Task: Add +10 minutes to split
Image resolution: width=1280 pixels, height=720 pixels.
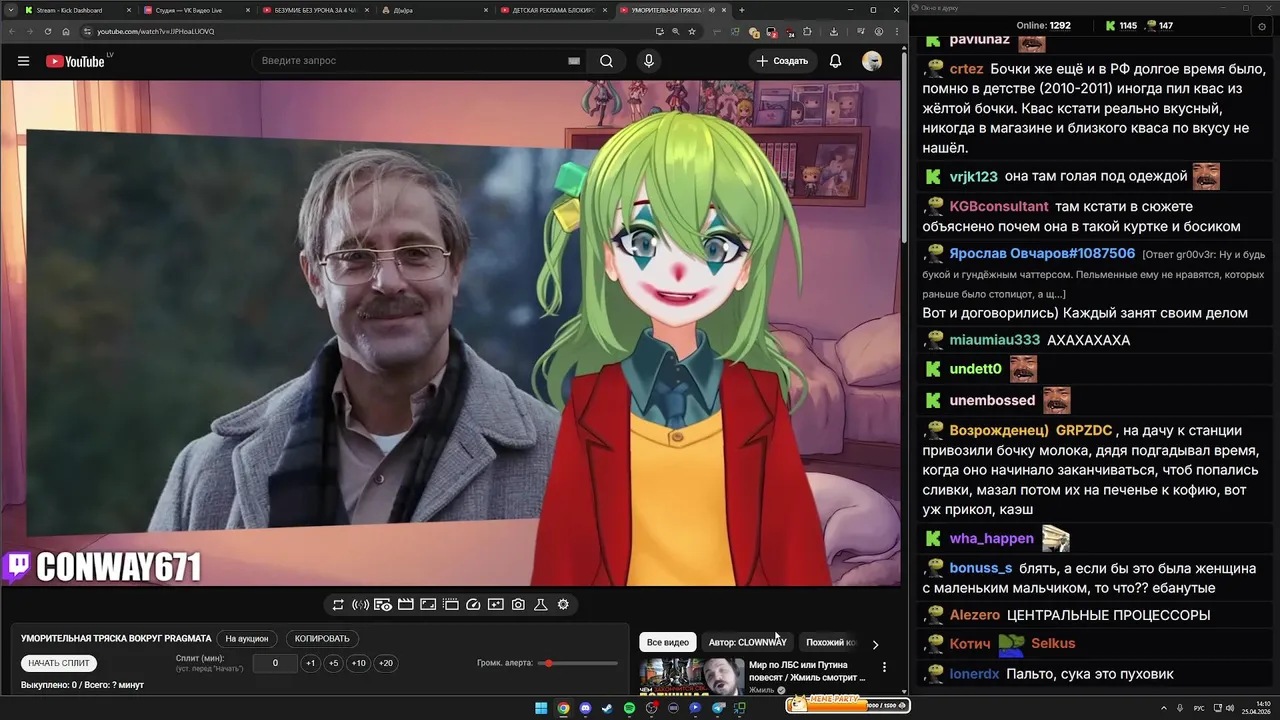Action: (x=358, y=663)
